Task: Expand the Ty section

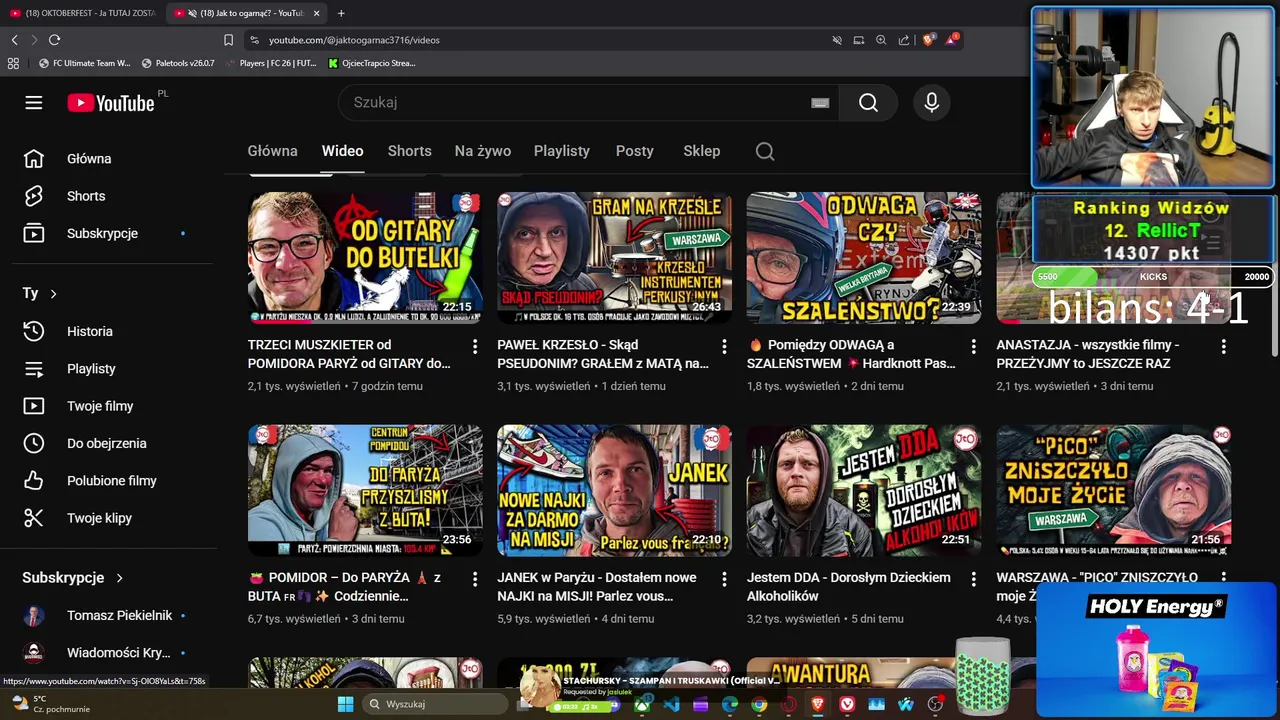Action: tap(40, 293)
